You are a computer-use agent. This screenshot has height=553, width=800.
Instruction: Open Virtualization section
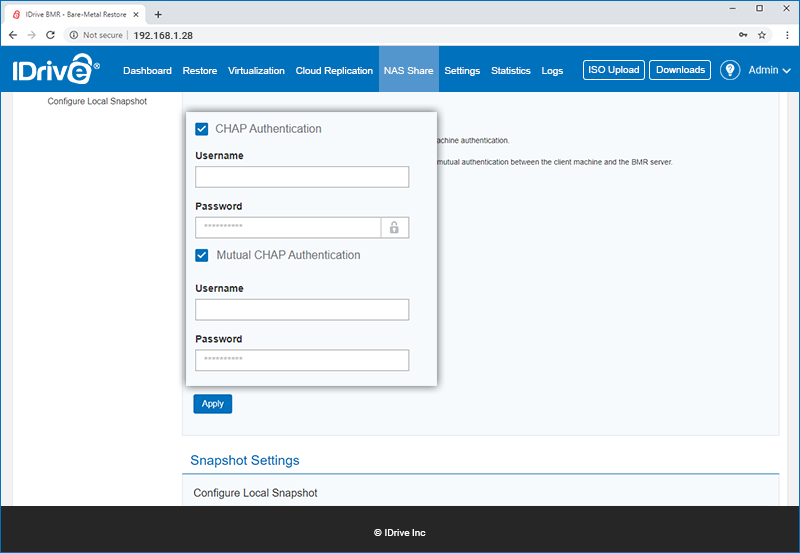click(256, 70)
